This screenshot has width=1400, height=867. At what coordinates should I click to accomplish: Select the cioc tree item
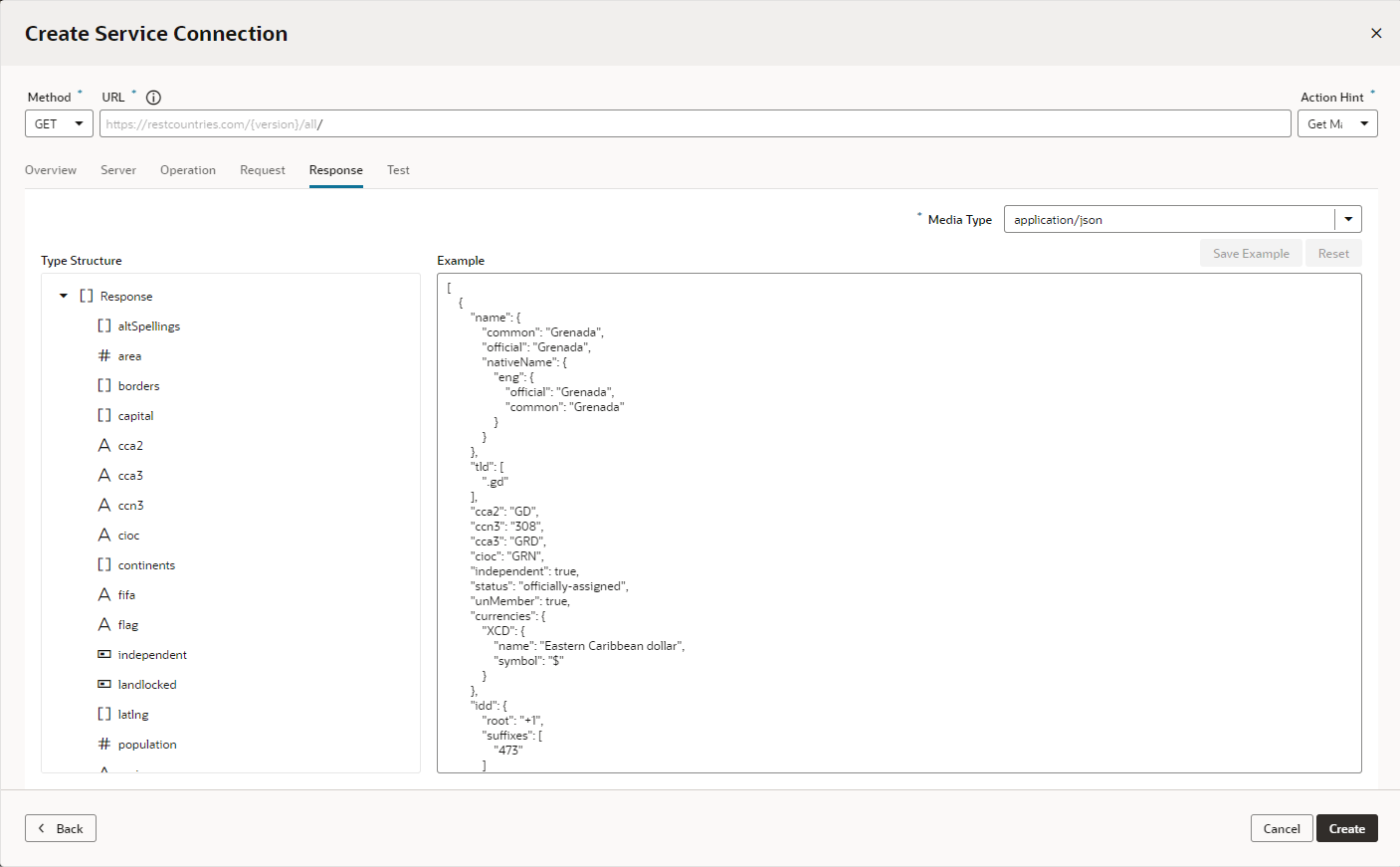pos(128,536)
